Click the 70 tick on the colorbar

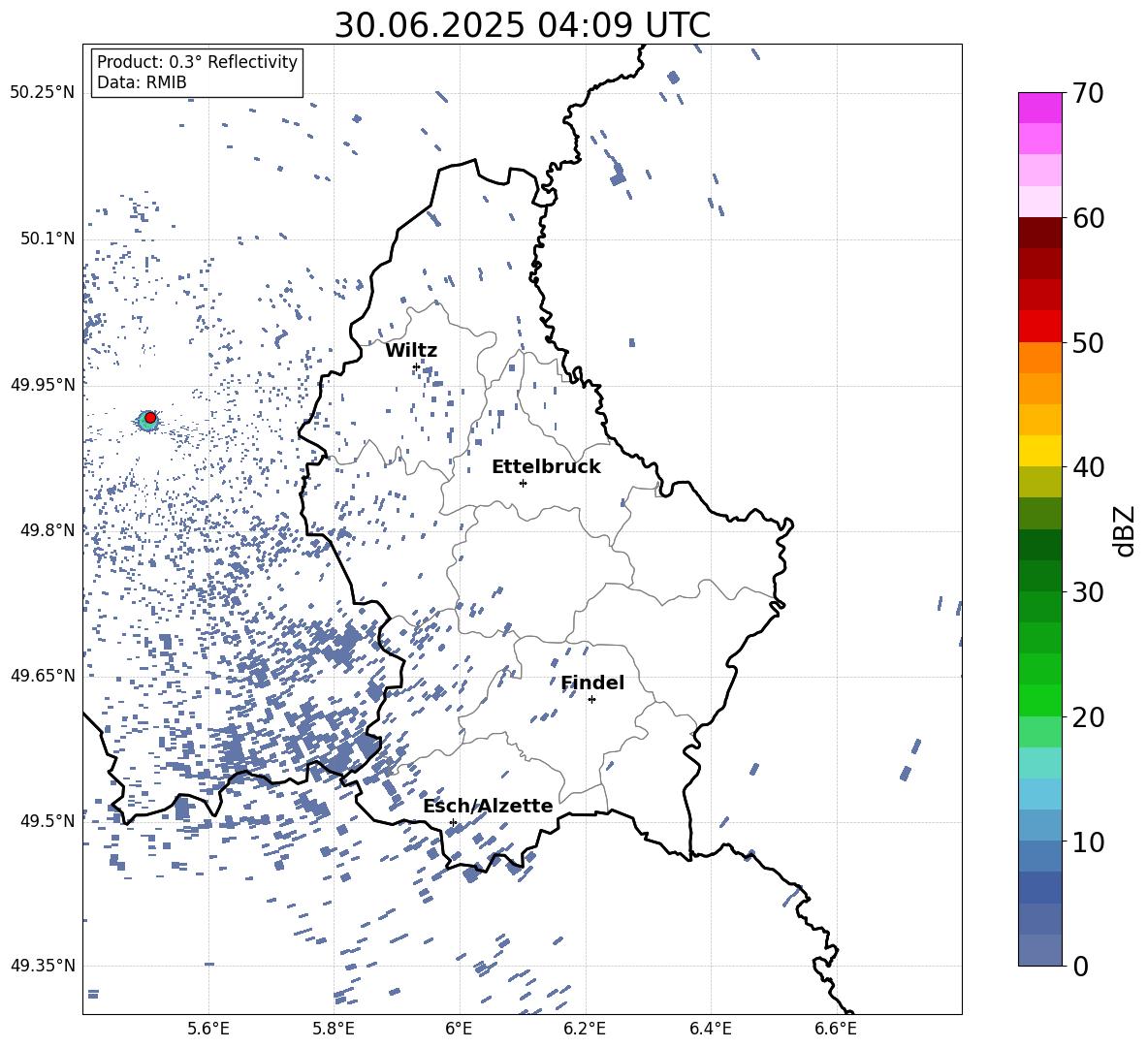click(1087, 93)
